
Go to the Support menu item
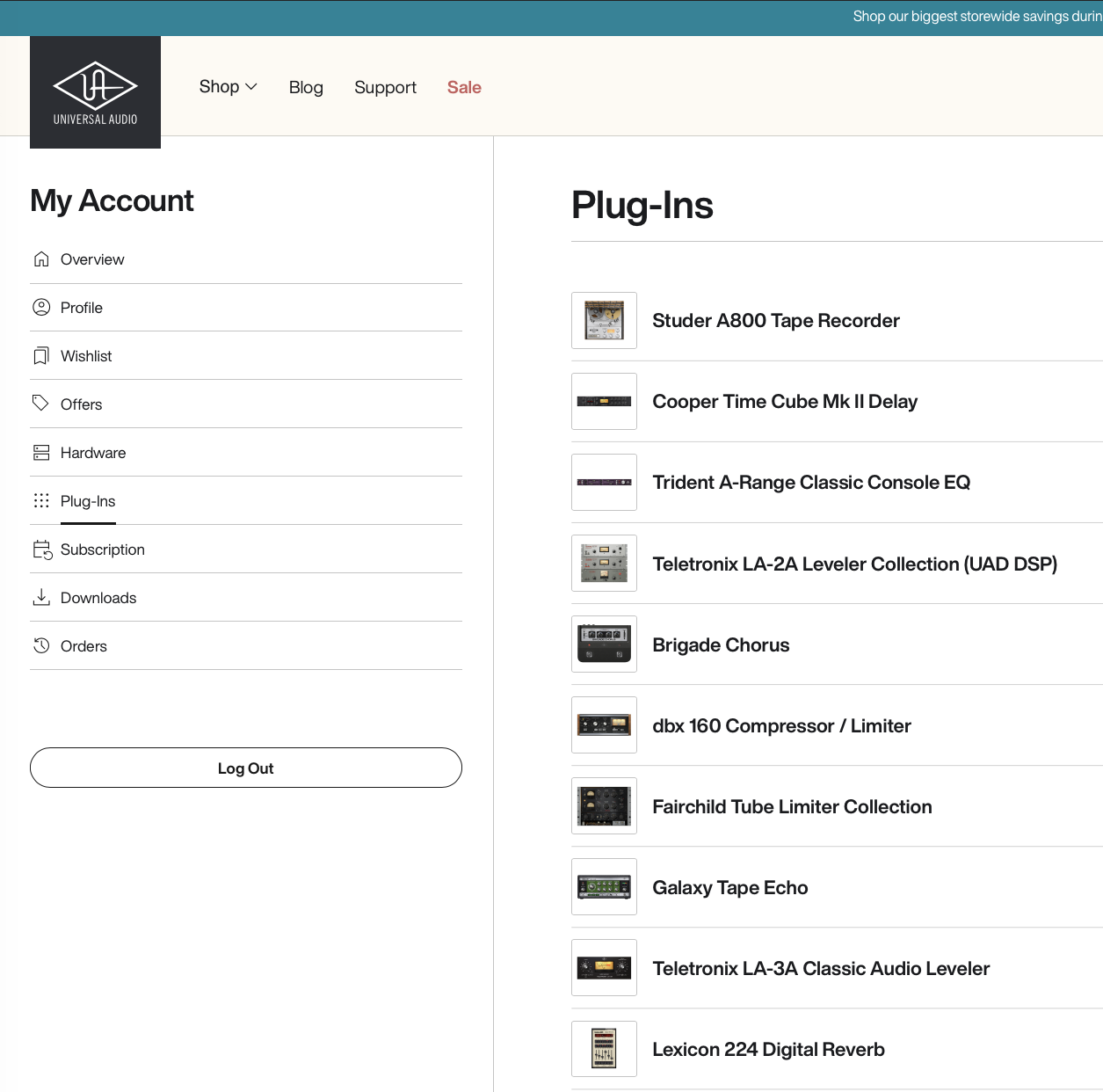point(385,88)
